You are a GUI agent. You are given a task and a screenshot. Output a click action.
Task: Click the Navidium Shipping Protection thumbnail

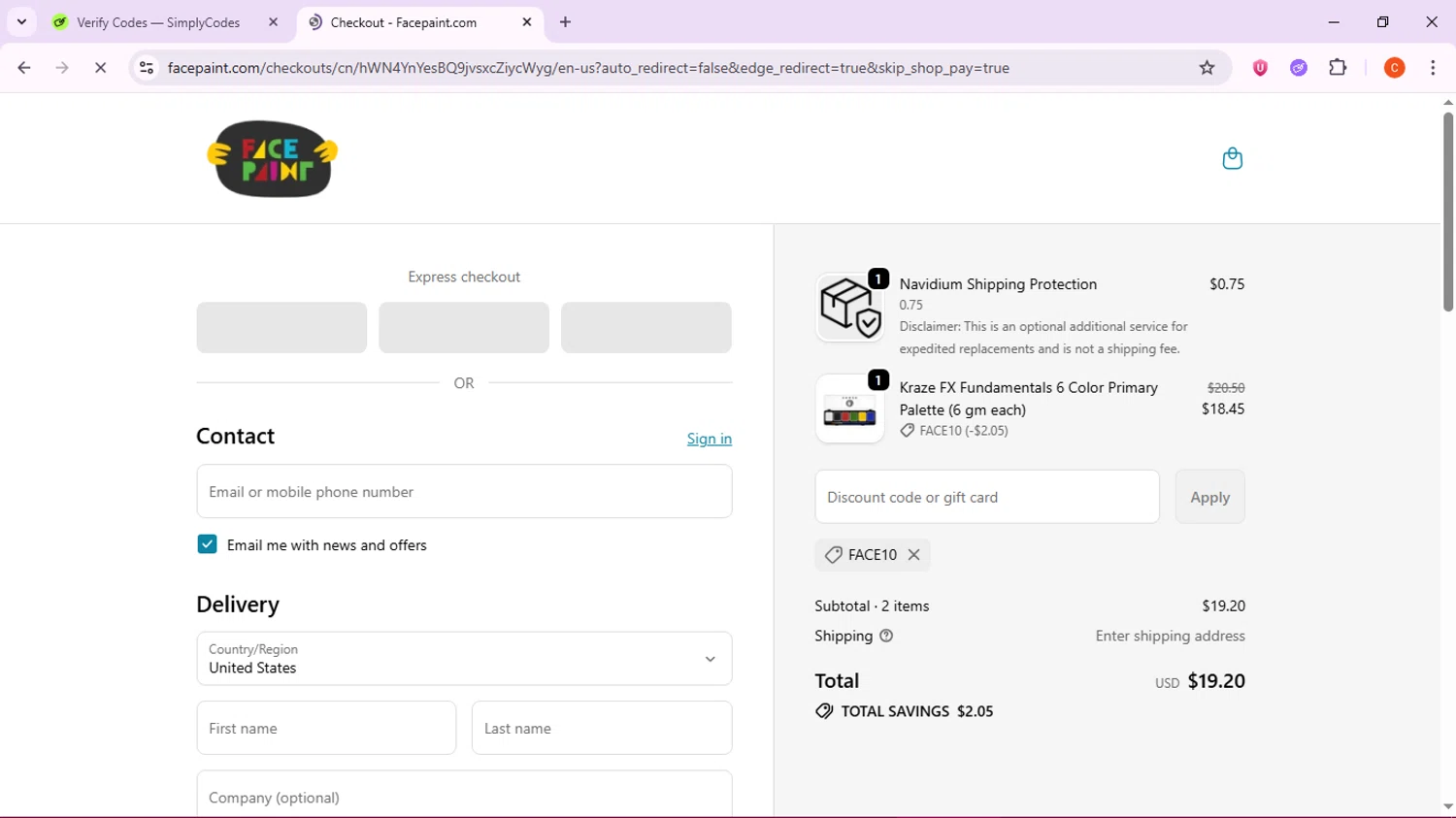[x=849, y=308]
